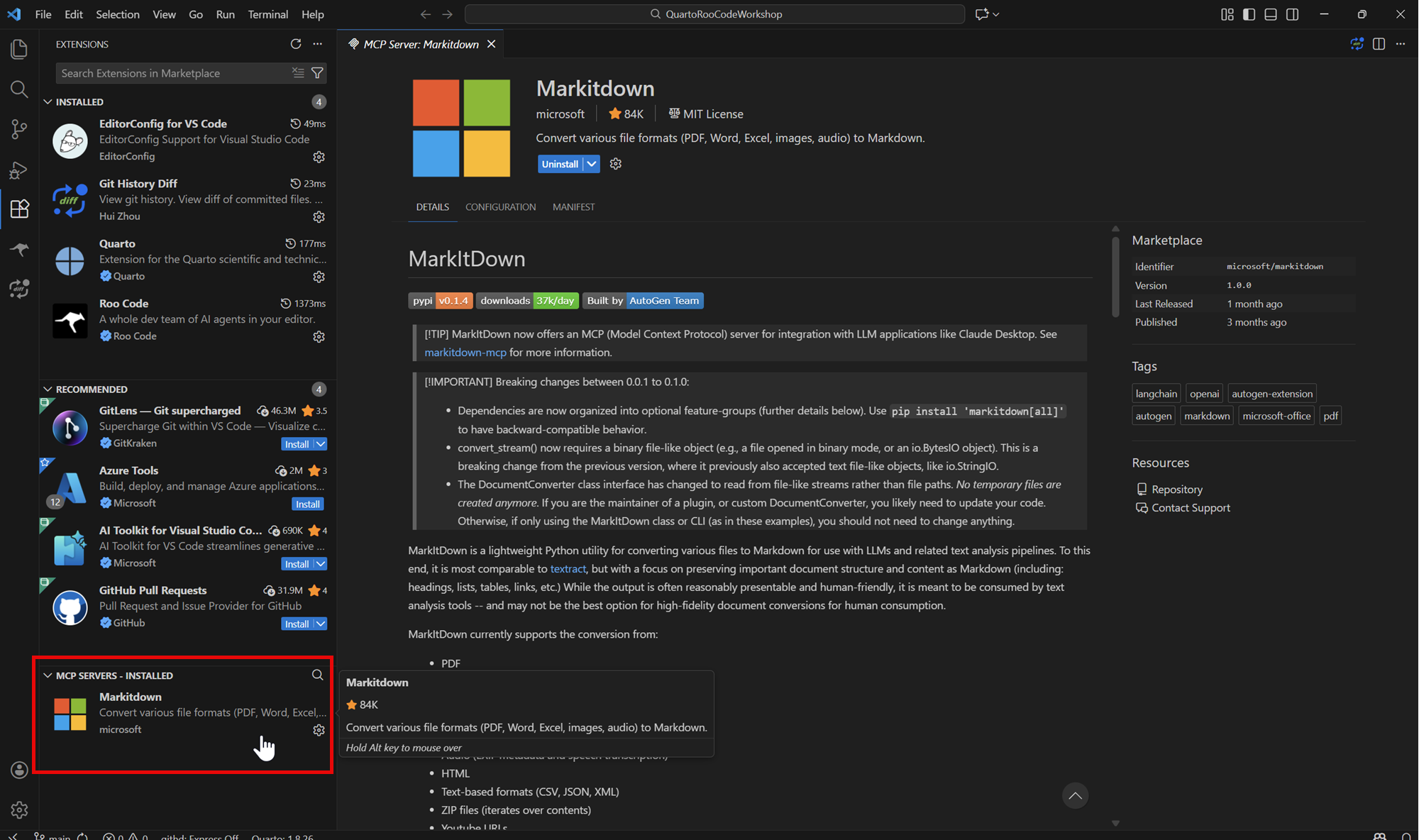Open the Explorer view in activity bar
This screenshot has height=840, width=1419.
click(x=19, y=49)
